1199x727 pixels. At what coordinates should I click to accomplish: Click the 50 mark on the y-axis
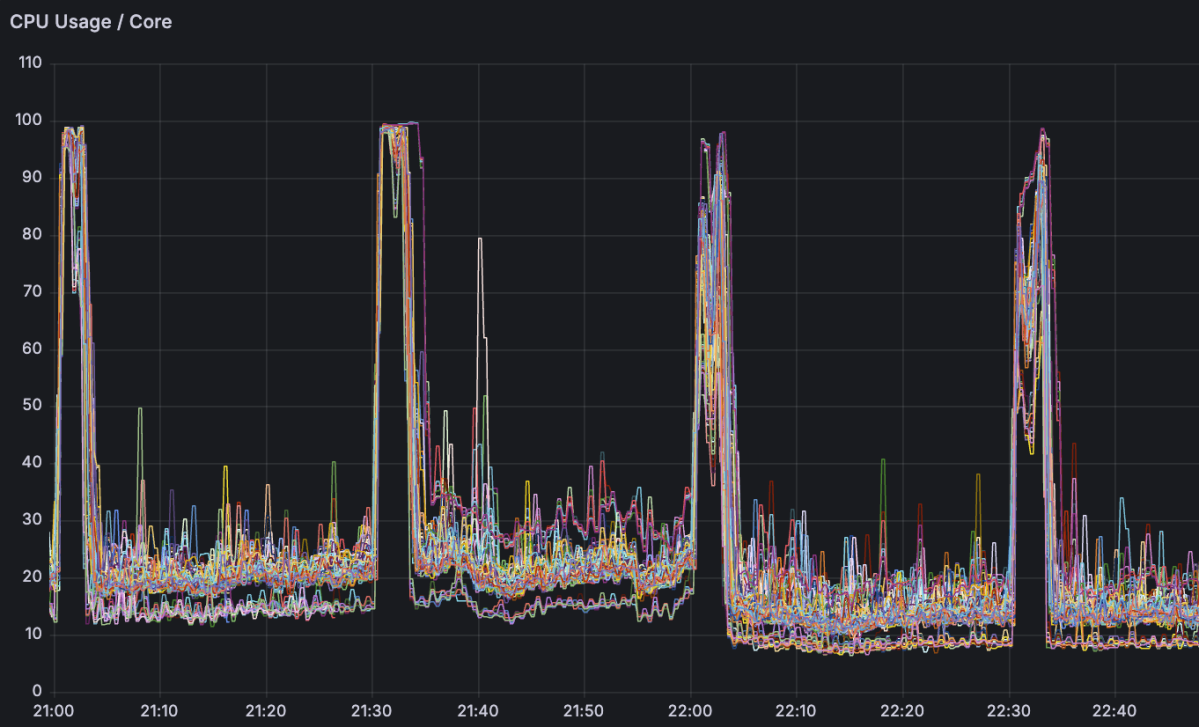pos(34,404)
